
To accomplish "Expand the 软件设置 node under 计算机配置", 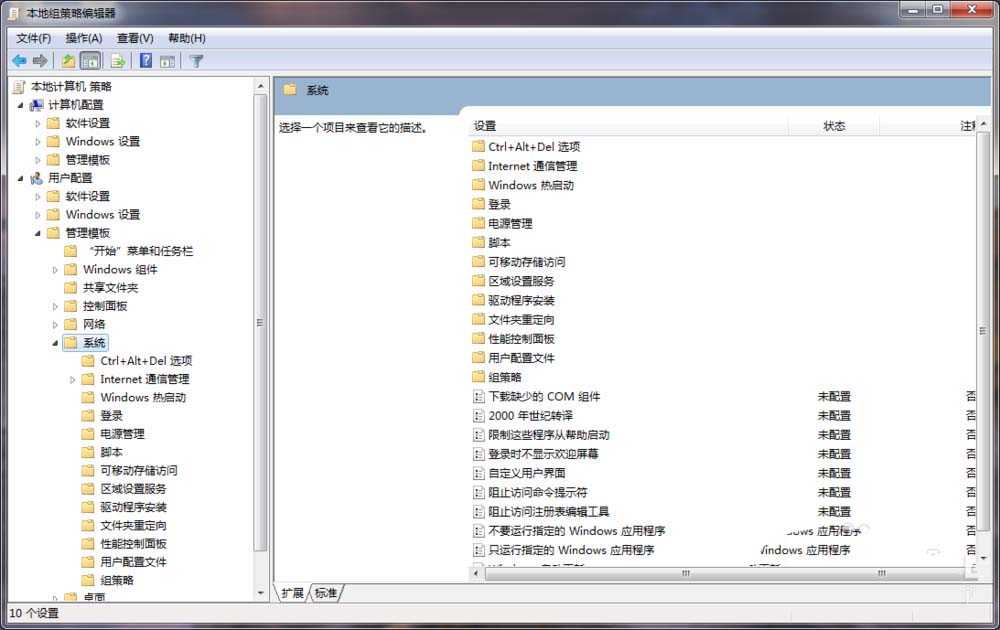I will click(36, 122).
